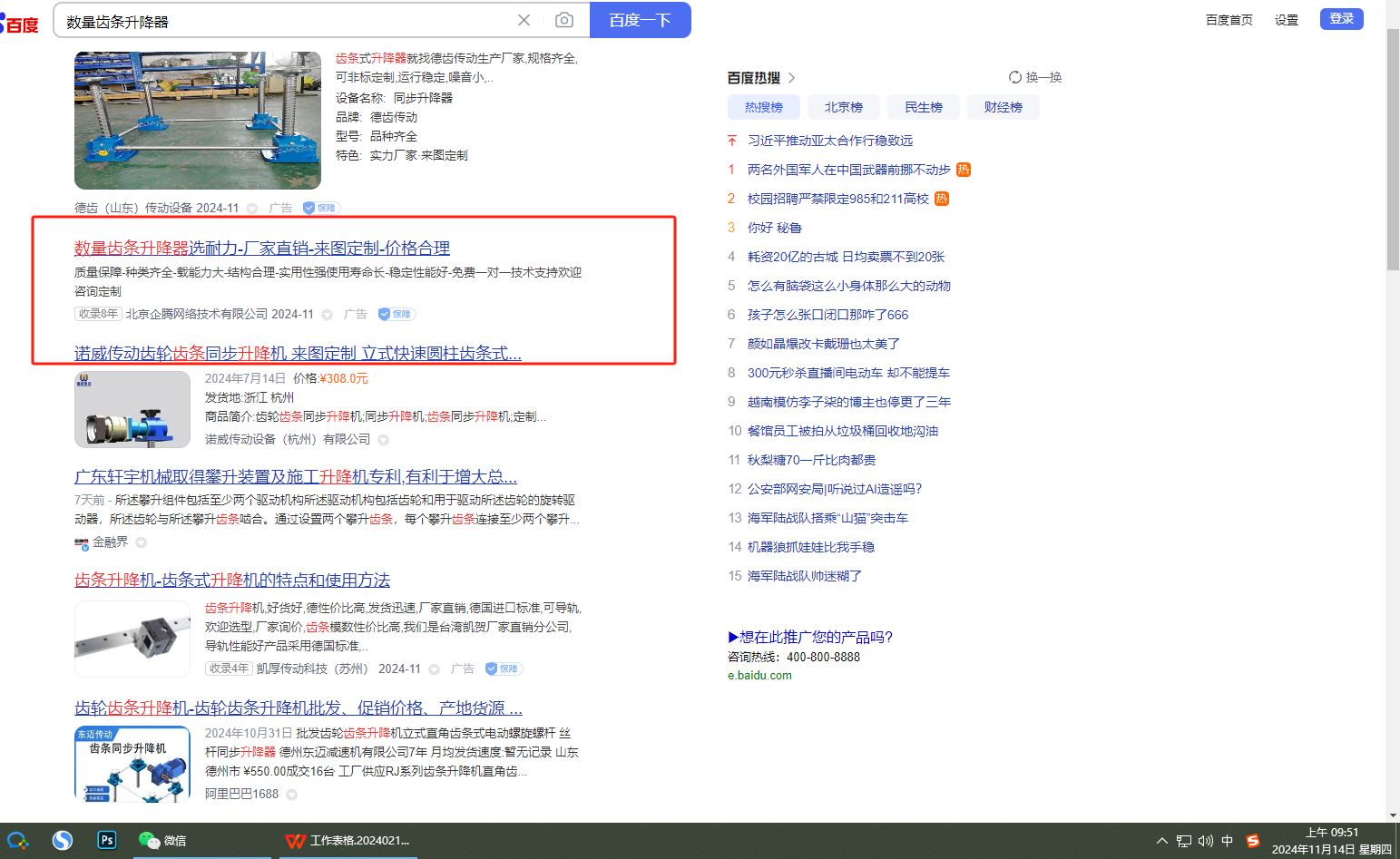Open the 设置 menu
The width and height of the screenshot is (1400, 859).
click(1286, 20)
